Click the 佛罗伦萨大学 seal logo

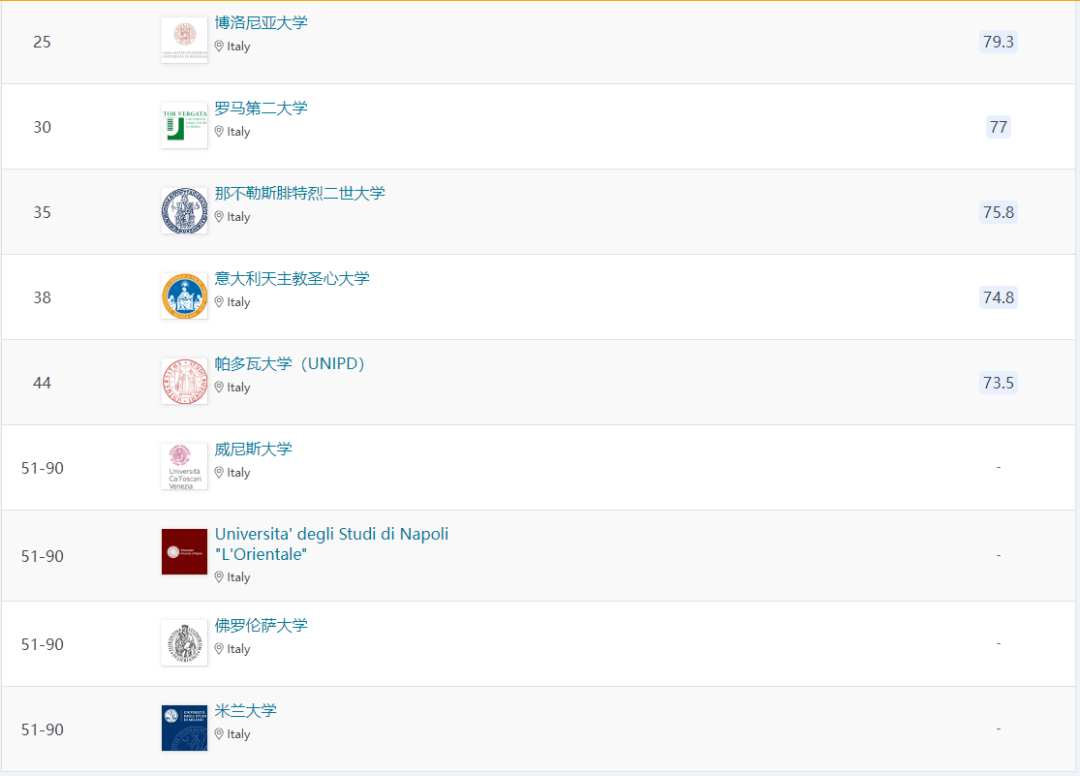pyautogui.click(x=185, y=643)
